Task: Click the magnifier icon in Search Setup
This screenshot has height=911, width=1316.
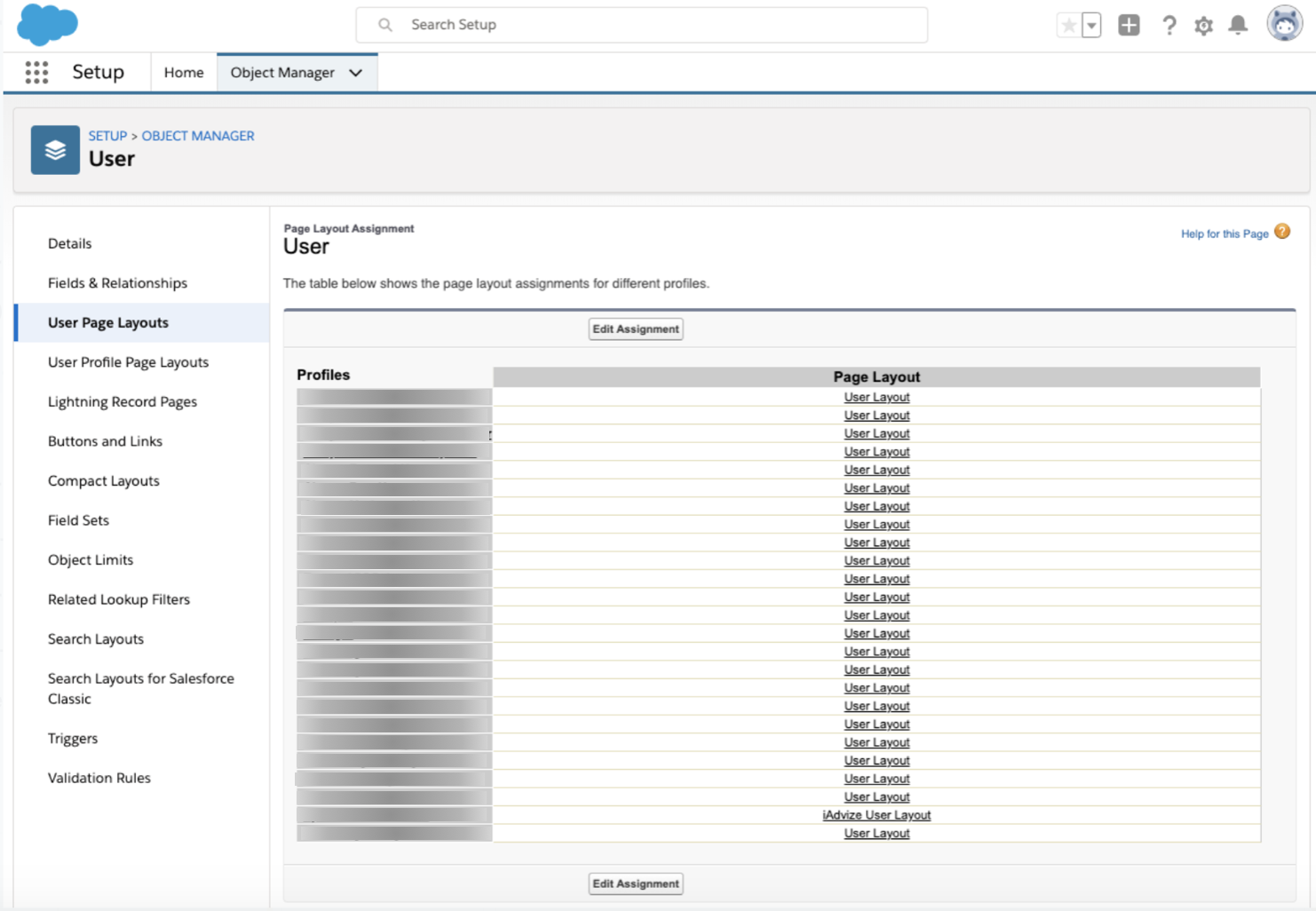Action: [x=385, y=25]
